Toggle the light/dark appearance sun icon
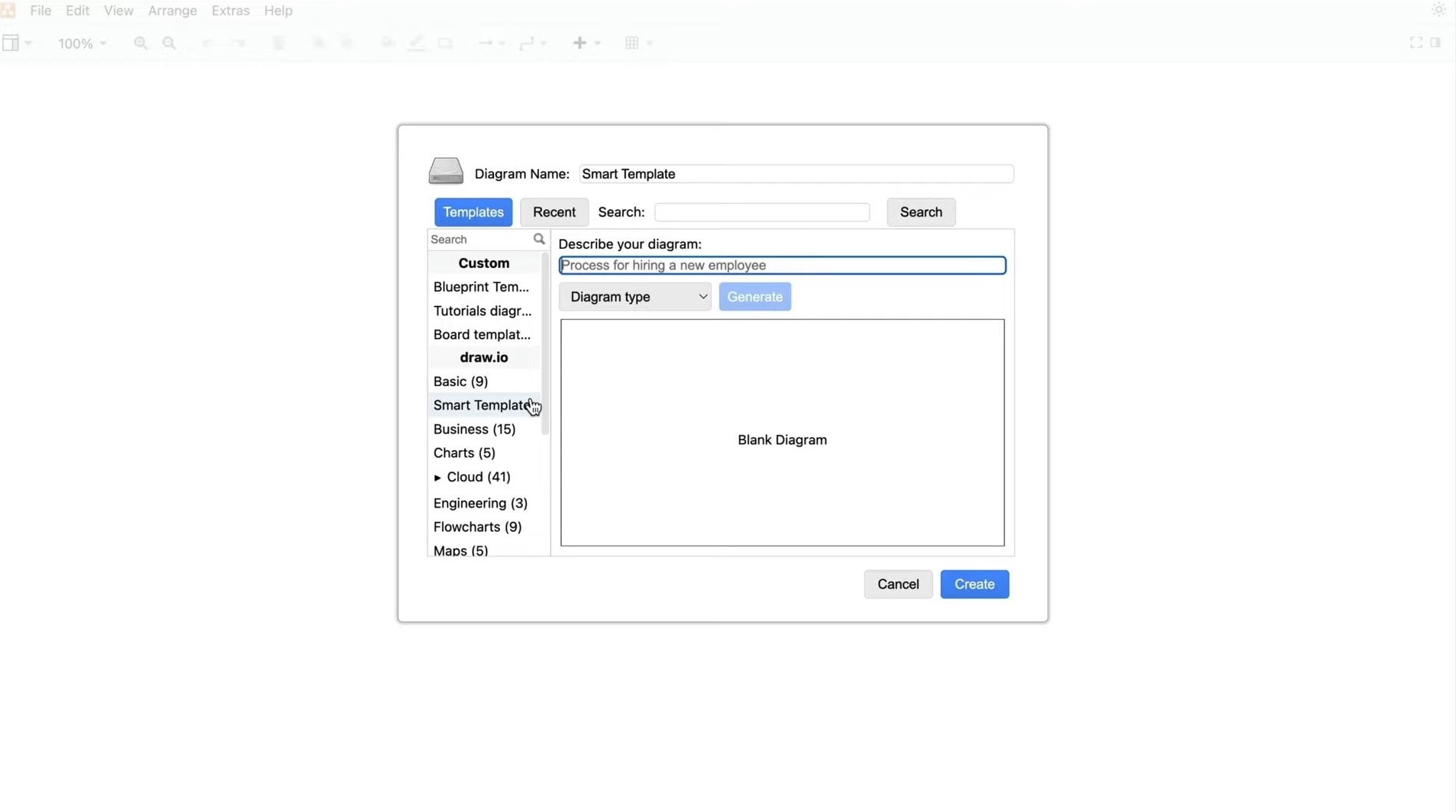1456x812 pixels. (1438, 11)
